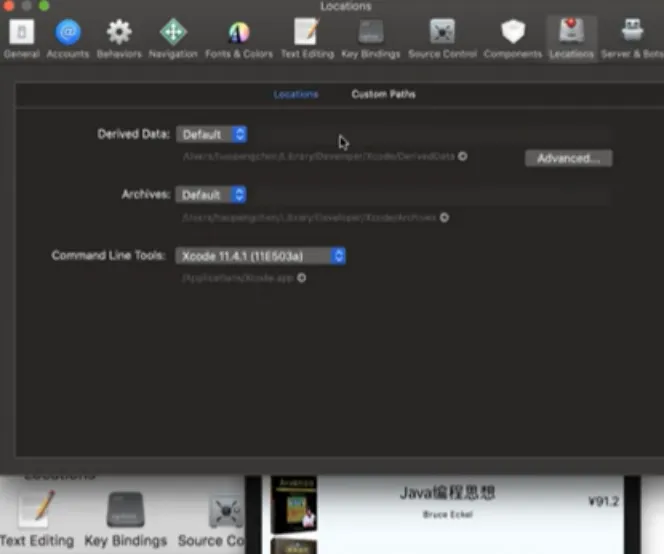Open the Components preferences pane

pos(513,39)
